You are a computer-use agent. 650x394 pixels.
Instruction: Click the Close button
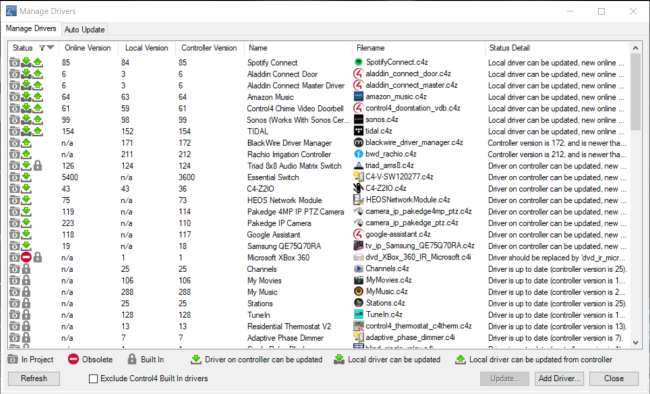[614, 378]
